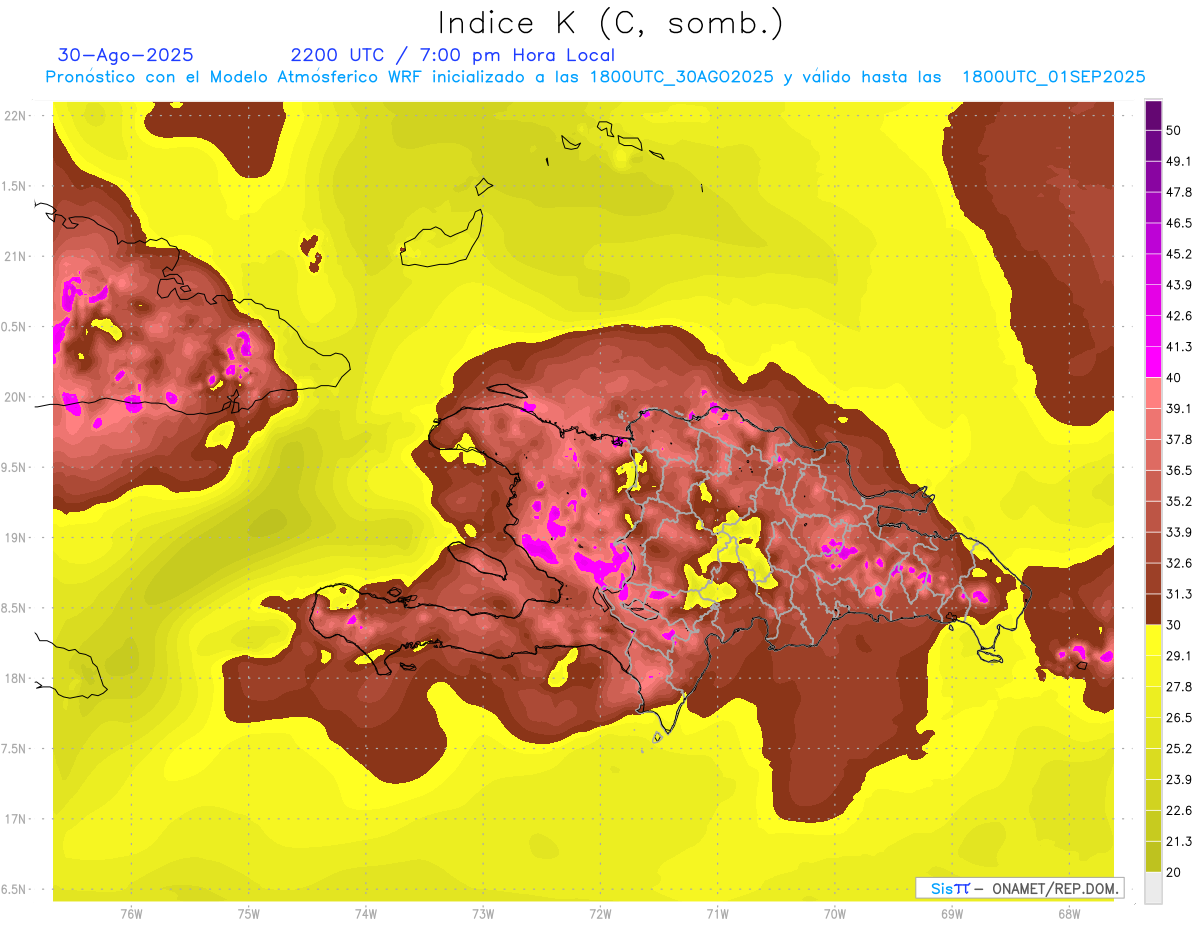Screen dimensions: 1200x927
Task: Click legend value "35.2"
Action: point(1179,501)
